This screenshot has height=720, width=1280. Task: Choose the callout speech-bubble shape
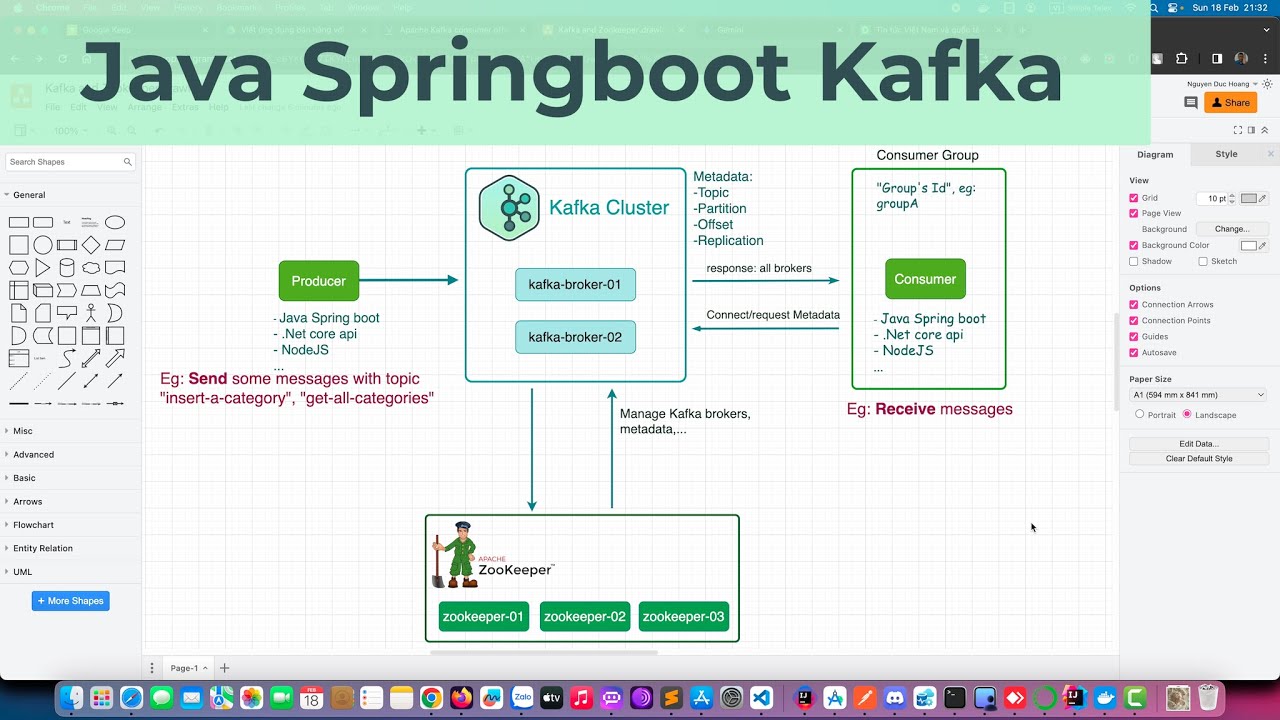point(67,313)
